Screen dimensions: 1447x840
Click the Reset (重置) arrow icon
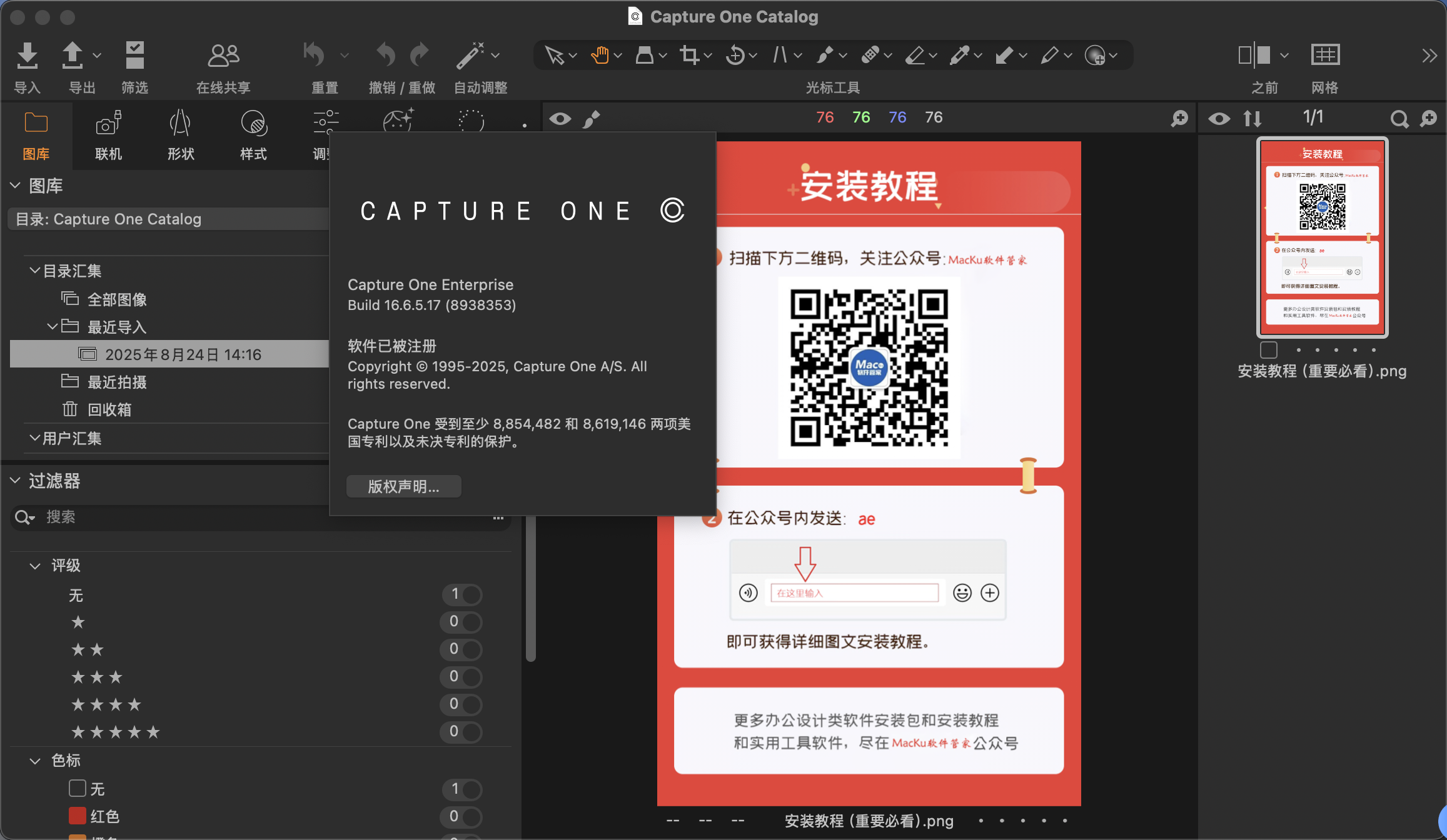[x=315, y=55]
